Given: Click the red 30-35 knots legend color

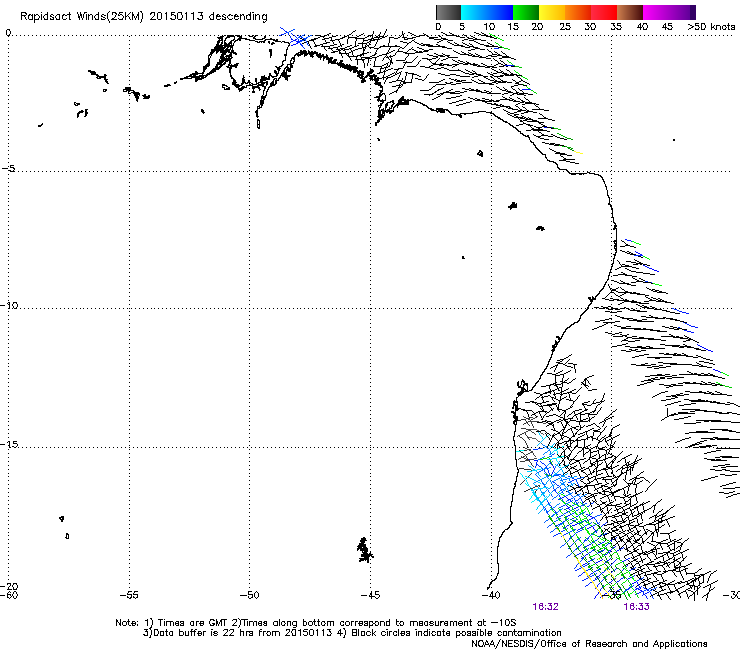Looking at the screenshot, I should tap(604, 12).
